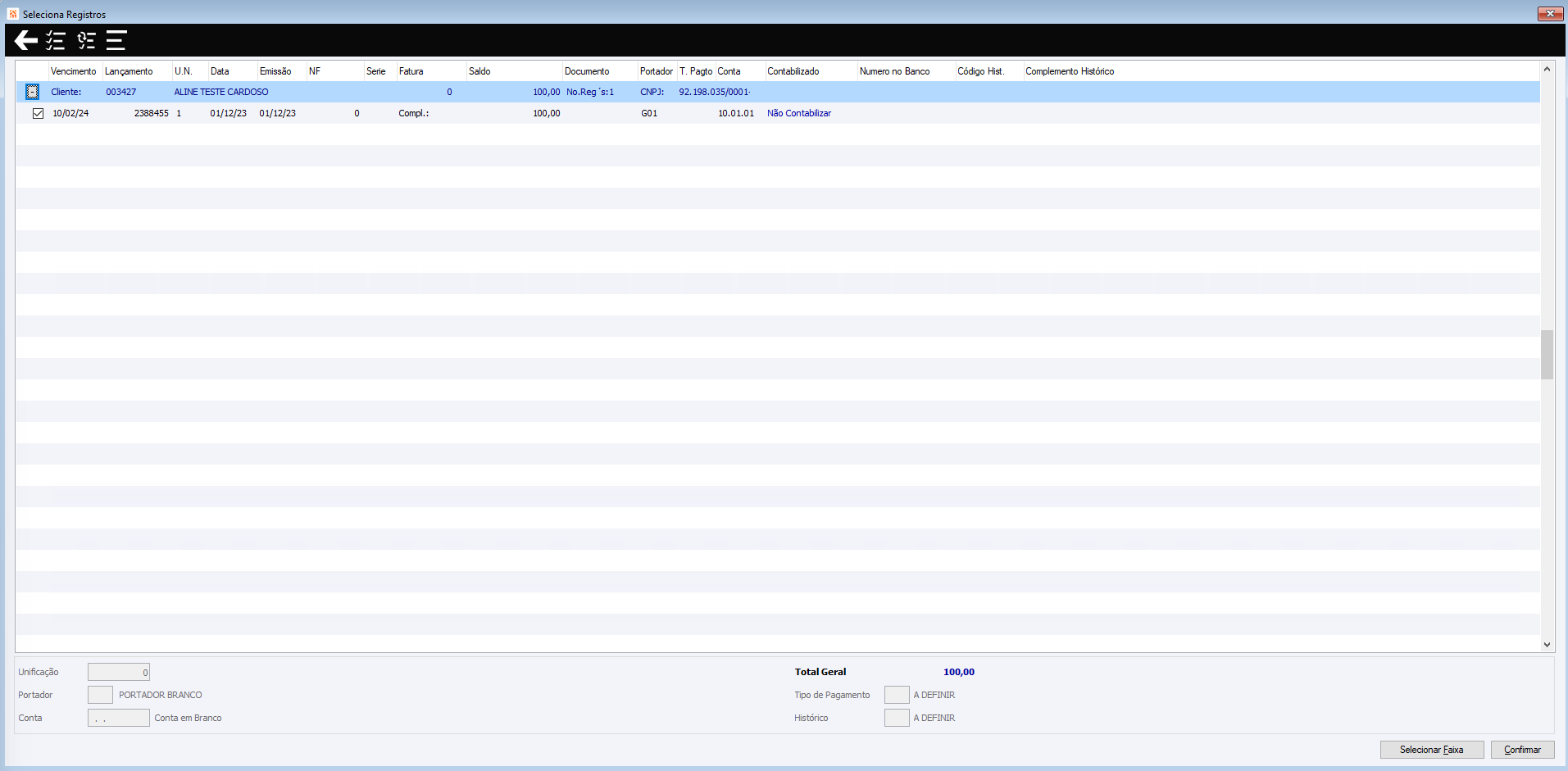Viewport: 1568px width, 771px height.
Task: Click the Tipo de Pagamento input field
Action: pos(897,695)
